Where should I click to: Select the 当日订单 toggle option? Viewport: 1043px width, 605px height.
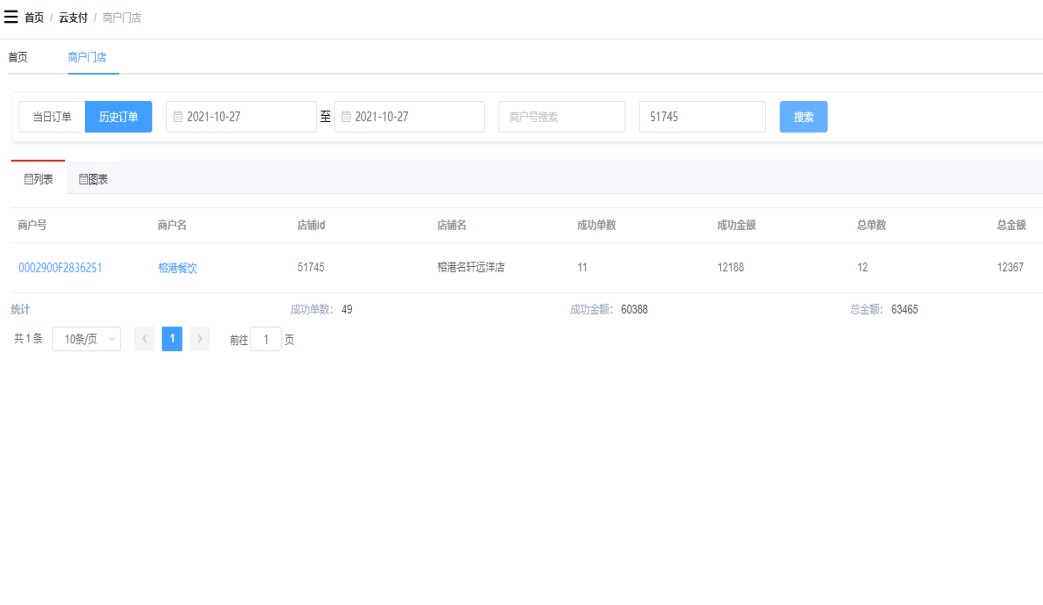click(52, 117)
